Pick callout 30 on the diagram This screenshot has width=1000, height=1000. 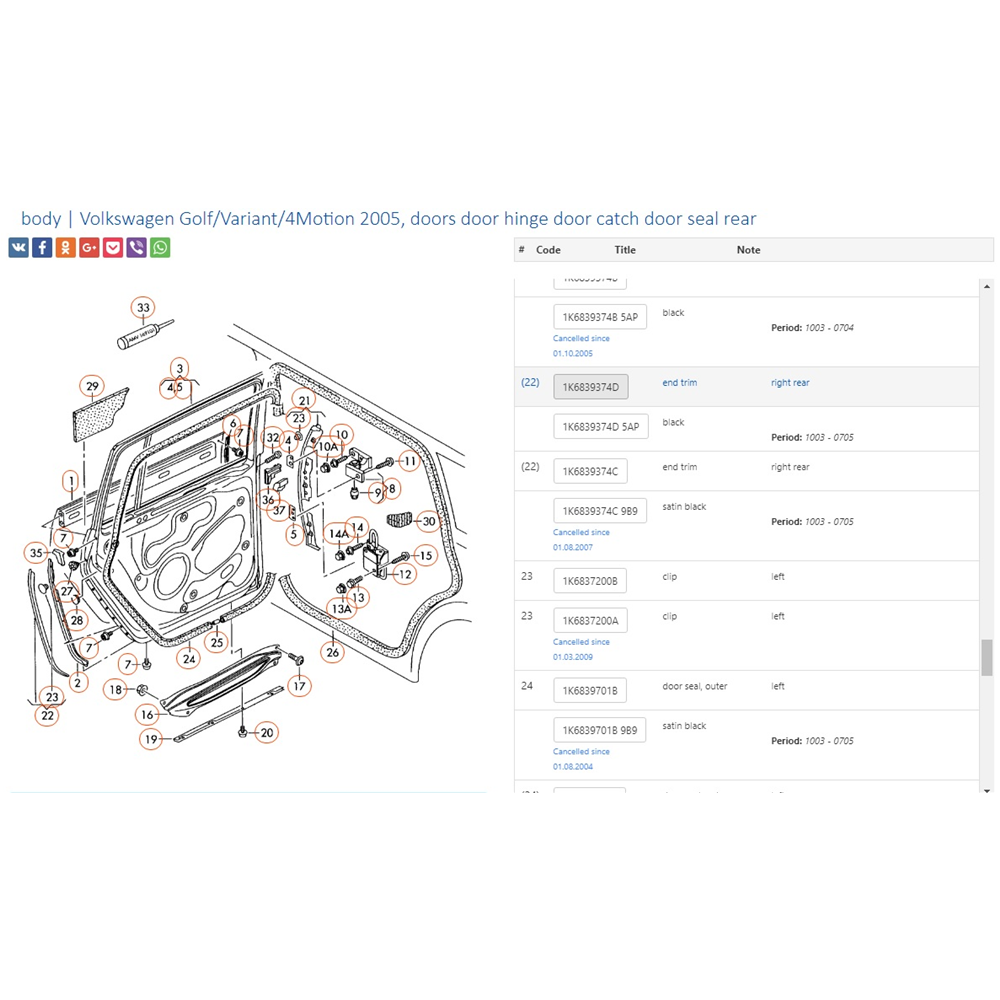pos(429,521)
